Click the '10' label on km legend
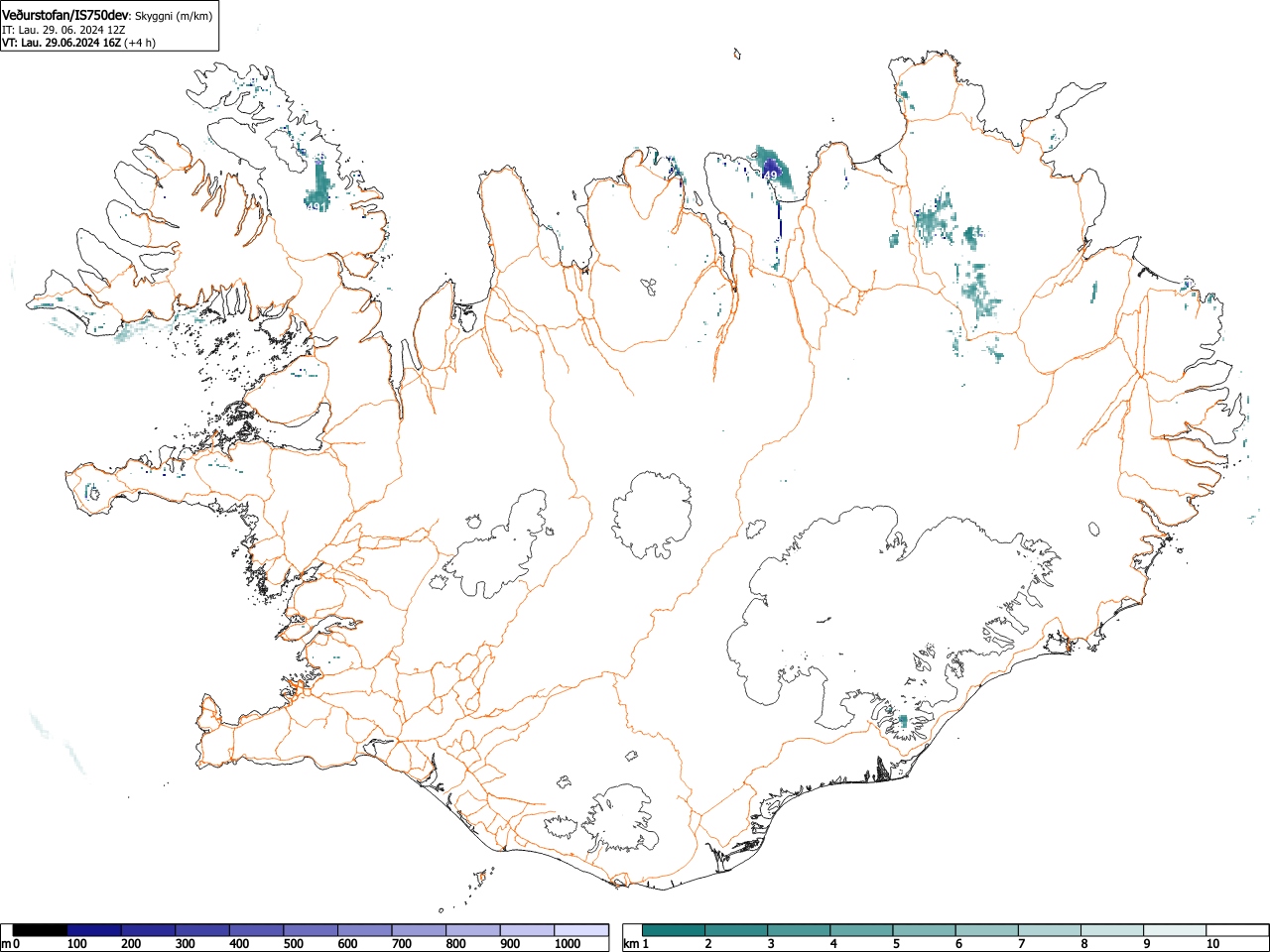Screen dimensions: 1270x952 point(1212,944)
